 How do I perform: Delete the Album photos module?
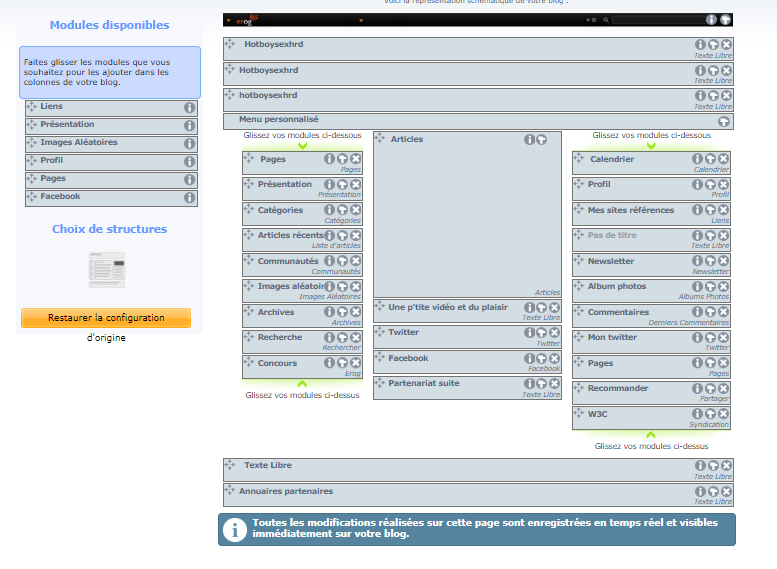point(723,286)
